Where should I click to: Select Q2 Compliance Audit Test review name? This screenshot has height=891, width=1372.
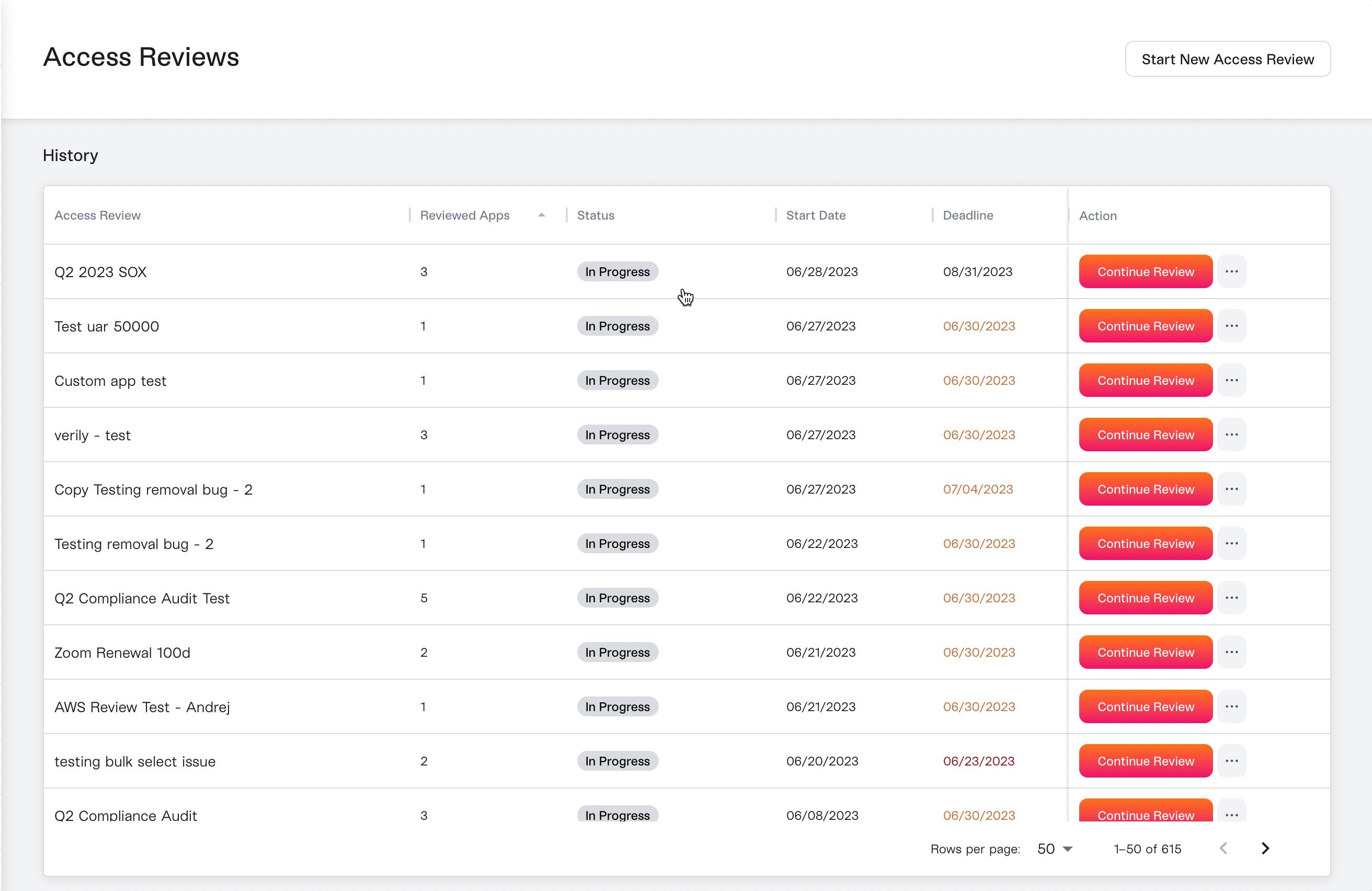click(x=142, y=598)
